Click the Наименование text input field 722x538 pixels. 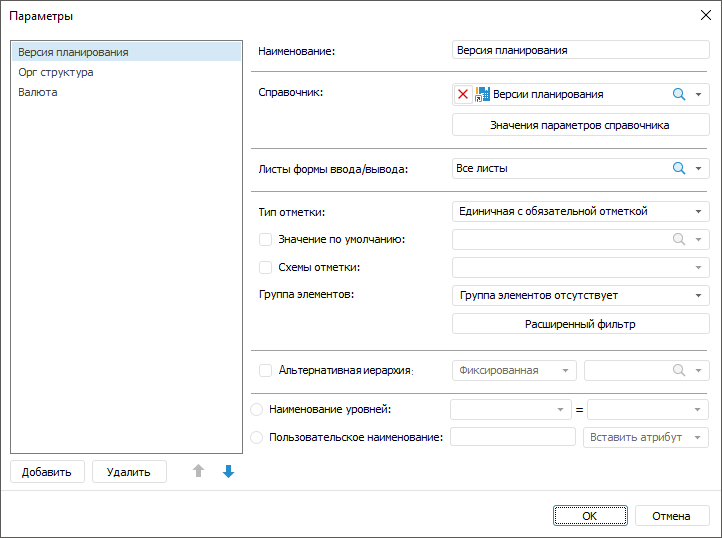[580, 50]
